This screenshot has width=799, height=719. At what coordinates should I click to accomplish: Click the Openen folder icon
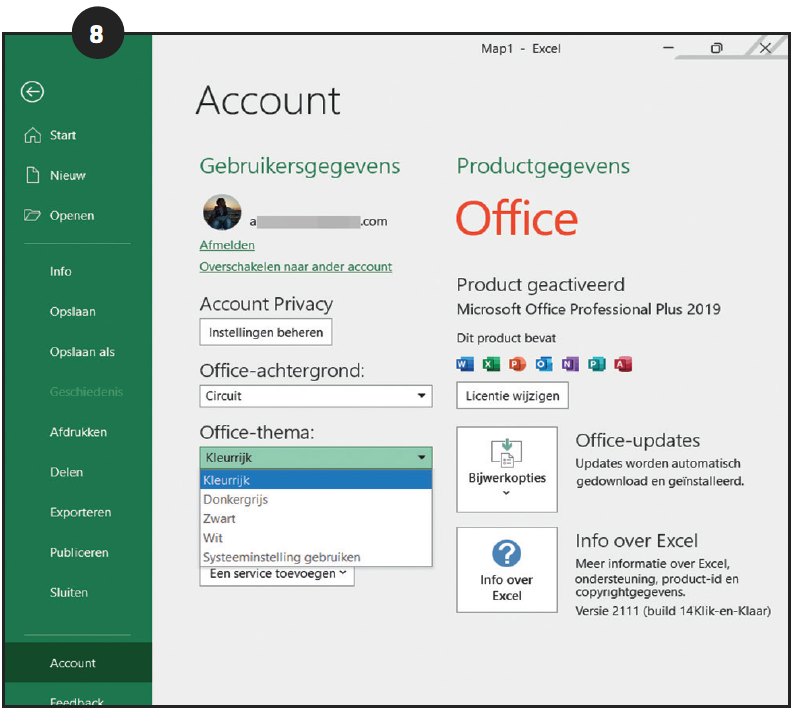coord(32,216)
